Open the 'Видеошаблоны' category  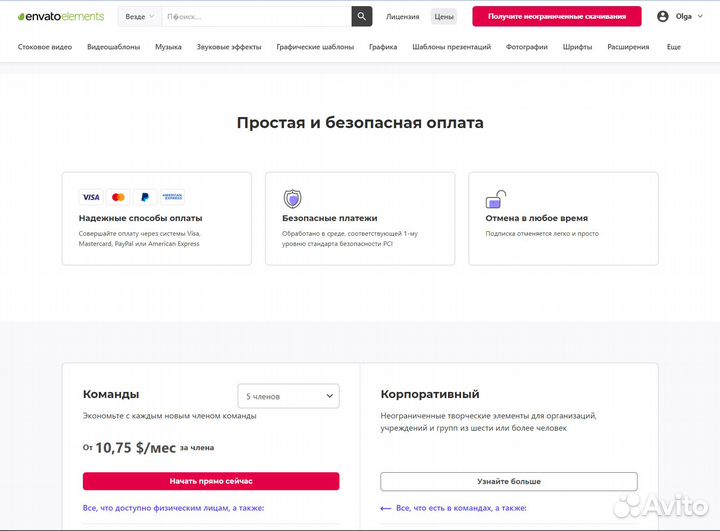[x=113, y=47]
